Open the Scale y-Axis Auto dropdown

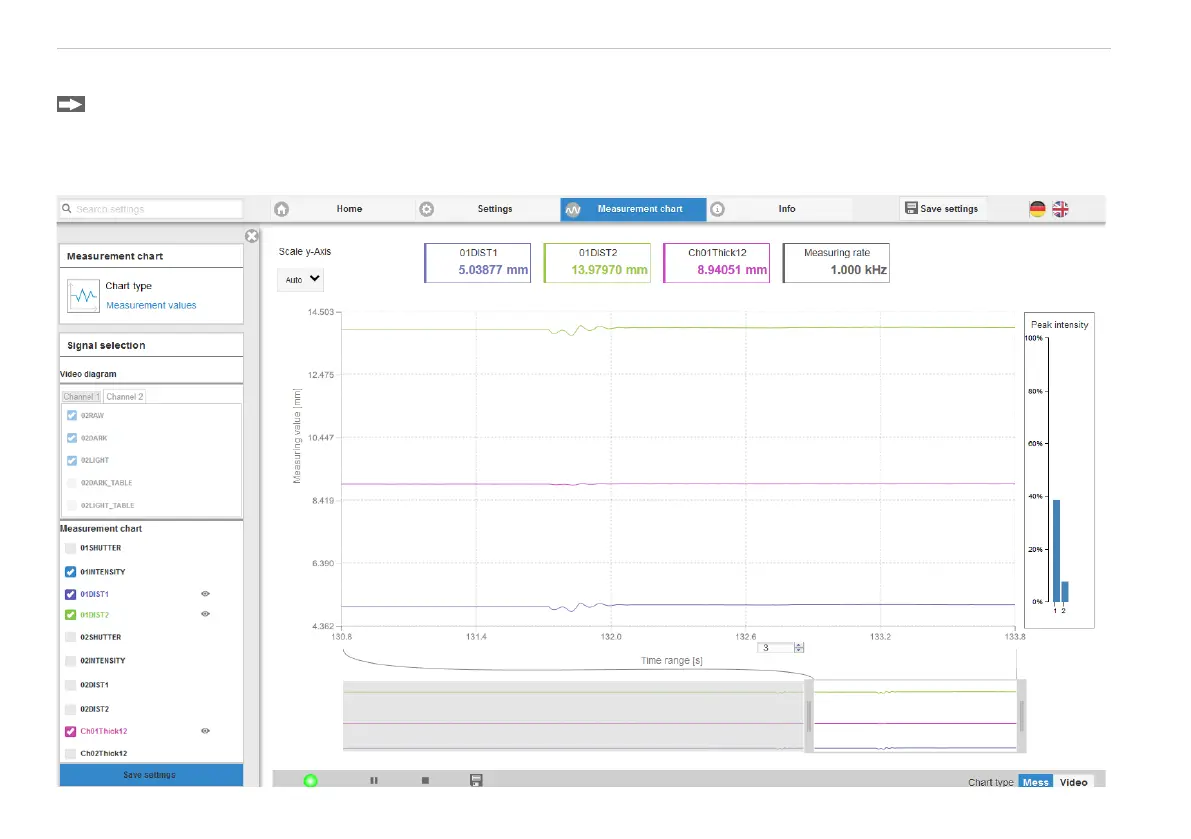click(x=302, y=279)
